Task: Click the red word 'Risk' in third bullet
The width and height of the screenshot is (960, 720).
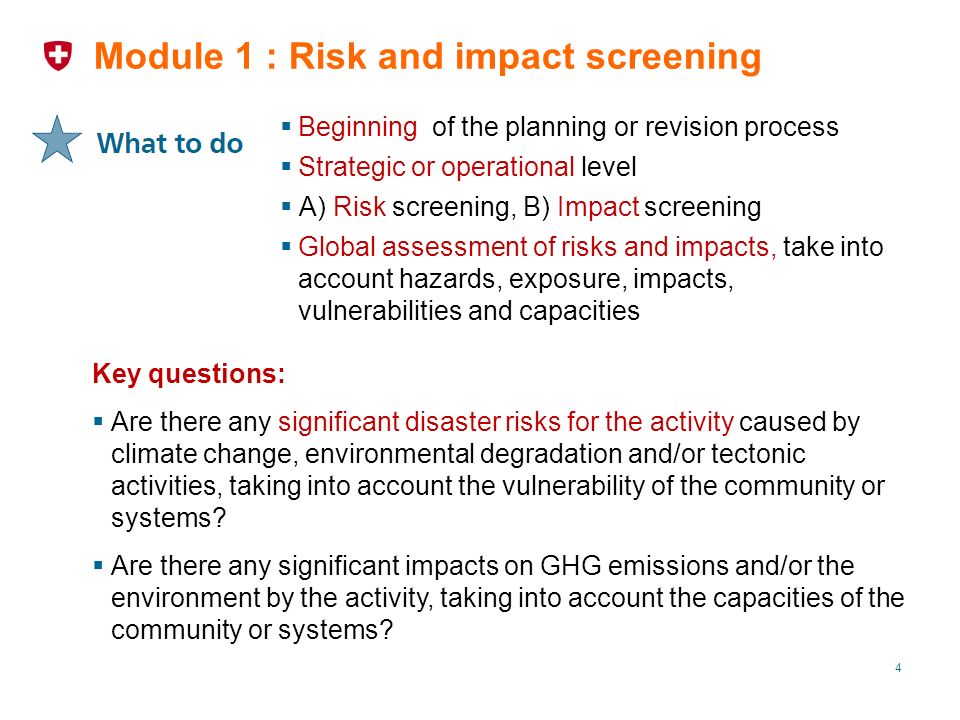Action: click(x=359, y=207)
